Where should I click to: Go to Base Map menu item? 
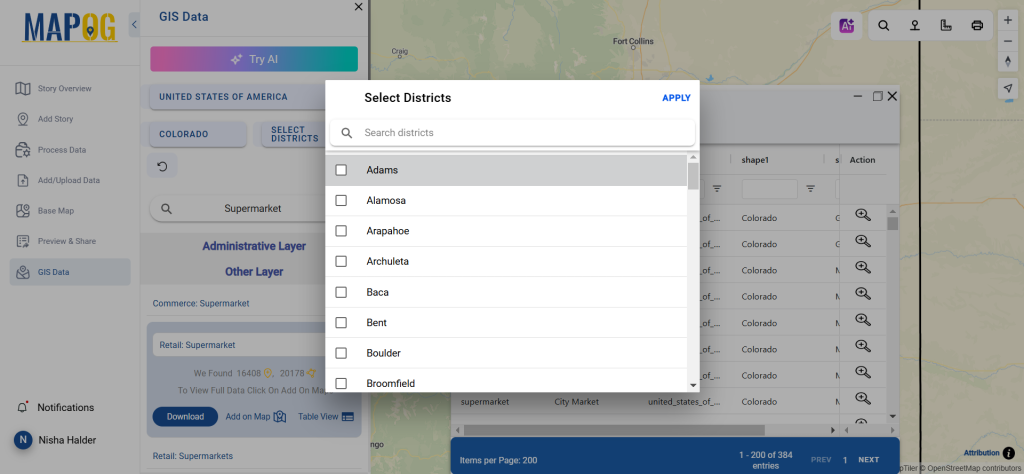(x=56, y=211)
